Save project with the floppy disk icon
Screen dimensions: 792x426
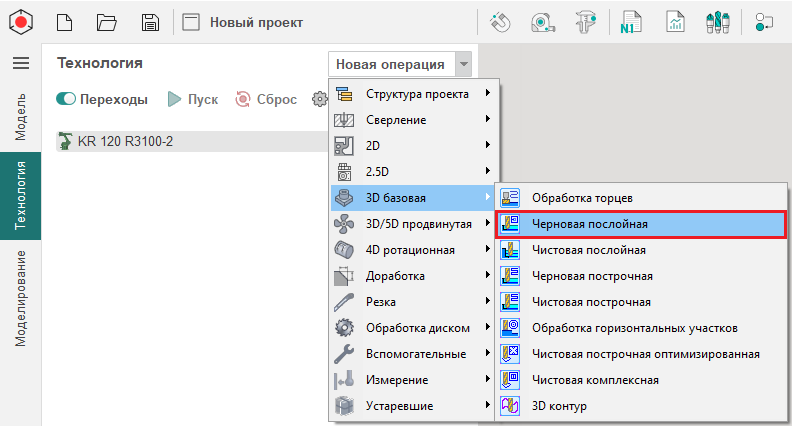[x=150, y=22]
